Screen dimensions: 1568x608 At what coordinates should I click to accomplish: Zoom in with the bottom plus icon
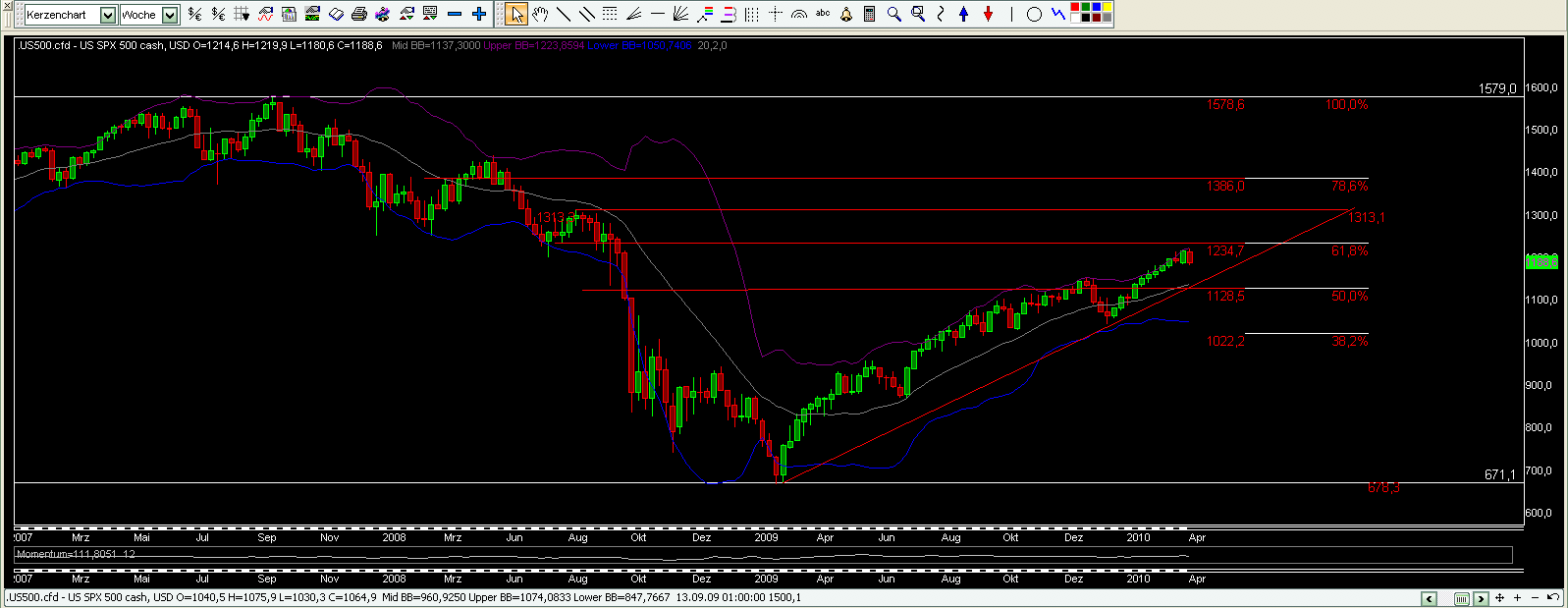1517,597
